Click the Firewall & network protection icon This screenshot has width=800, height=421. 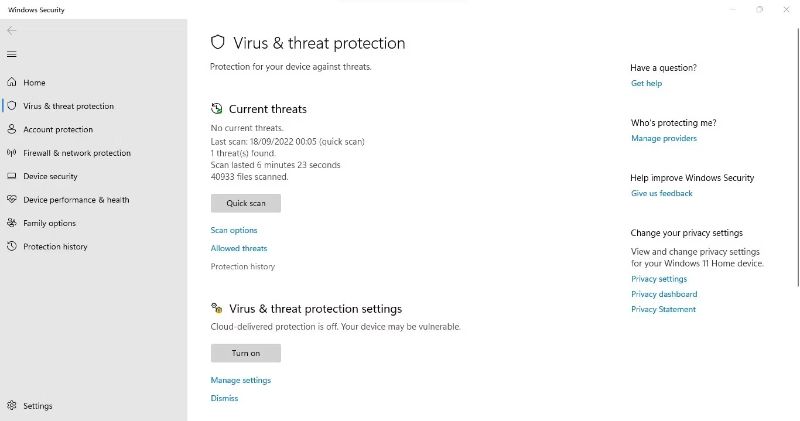12,153
